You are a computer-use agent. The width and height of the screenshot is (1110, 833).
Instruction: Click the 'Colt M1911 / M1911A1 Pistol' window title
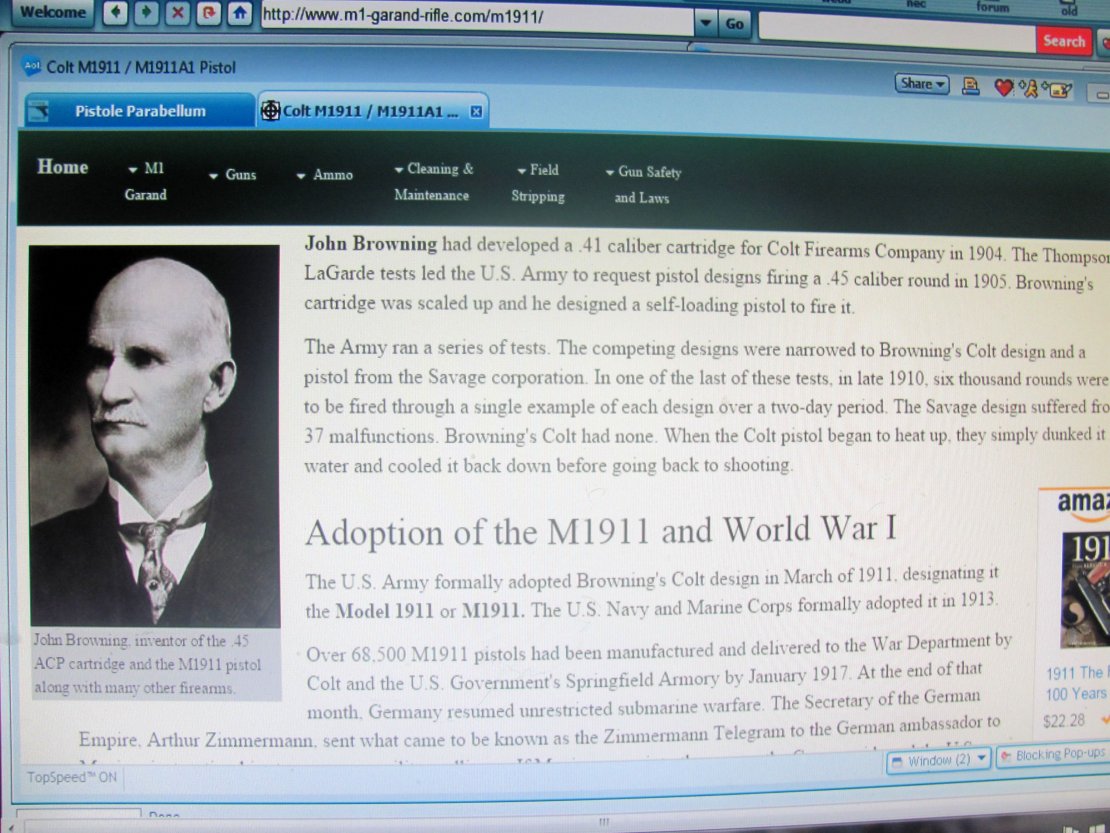pyautogui.click(x=141, y=67)
